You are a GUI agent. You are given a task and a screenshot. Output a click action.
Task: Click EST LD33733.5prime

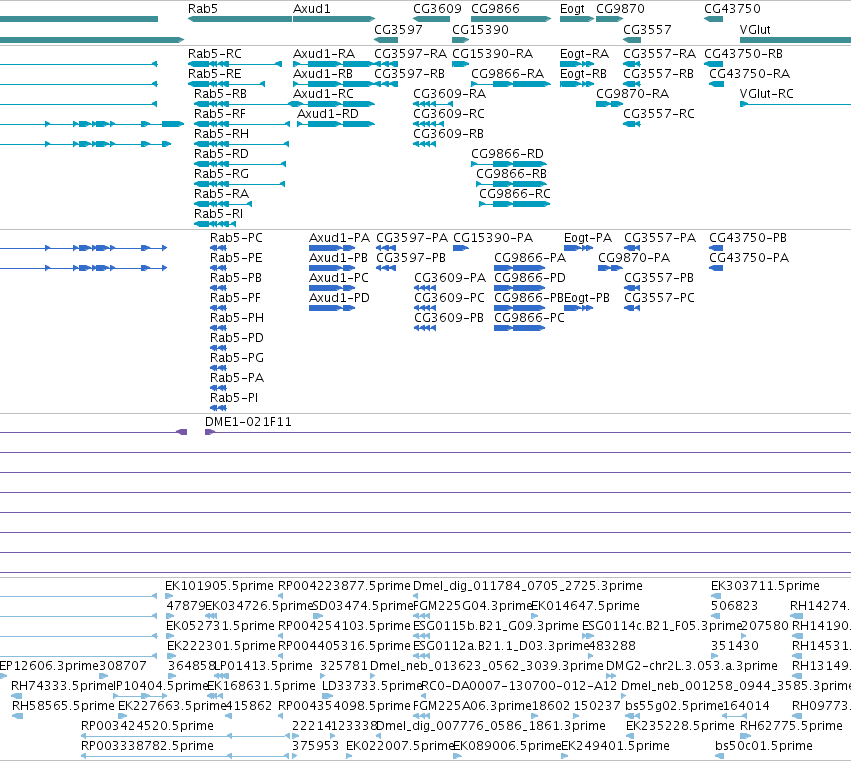[372, 686]
